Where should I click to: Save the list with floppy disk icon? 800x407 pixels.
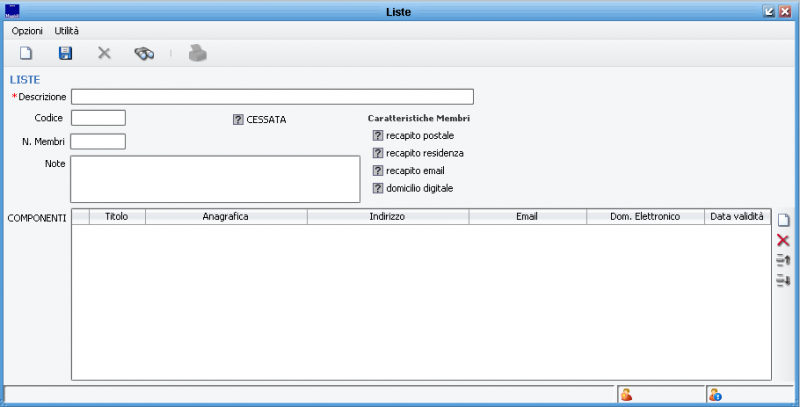65,53
